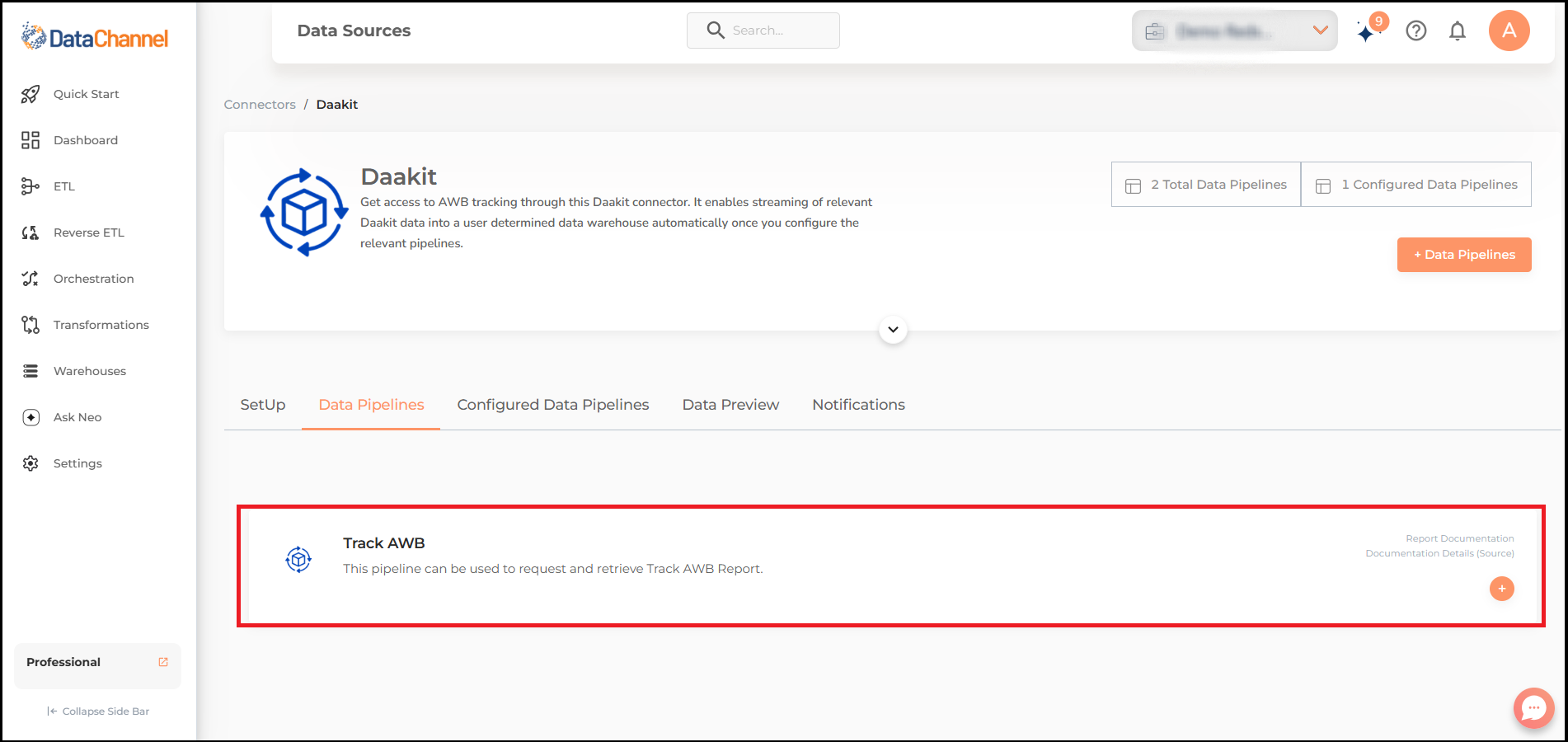Switch to the Data Preview tab
Image resolution: width=1568 pixels, height=742 pixels.
click(x=730, y=405)
